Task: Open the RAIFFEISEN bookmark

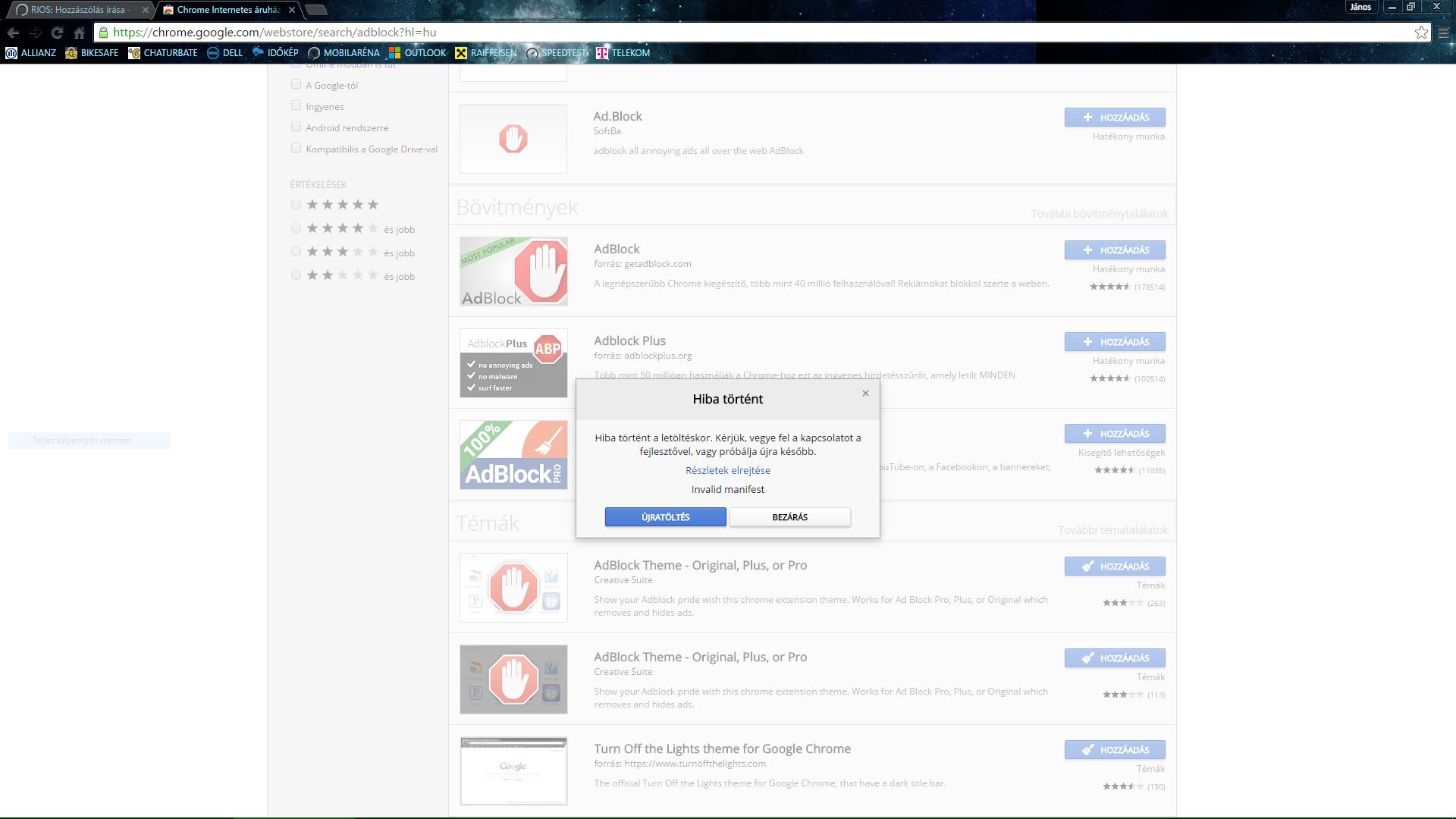Action: pos(485,53)
